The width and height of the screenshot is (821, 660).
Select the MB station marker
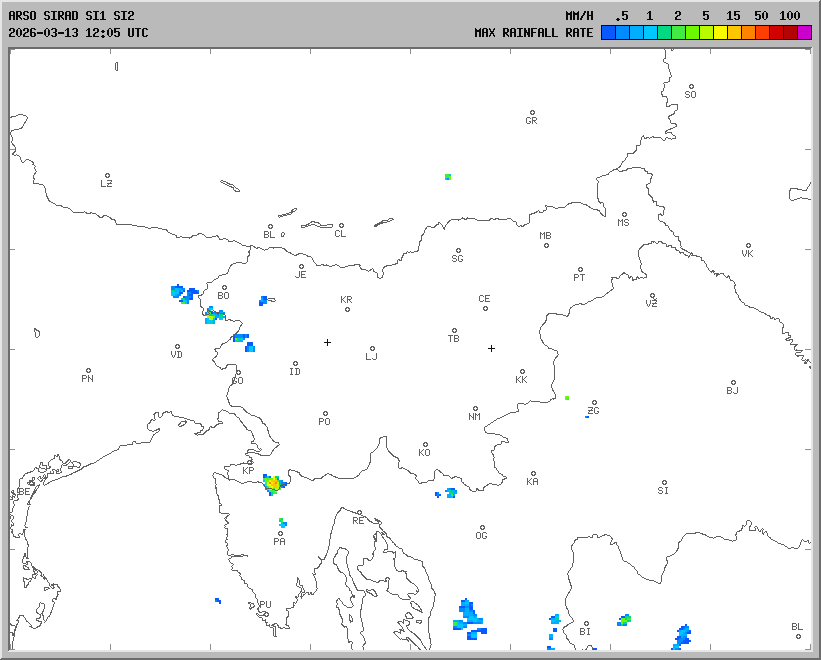(x=546, y=245)
